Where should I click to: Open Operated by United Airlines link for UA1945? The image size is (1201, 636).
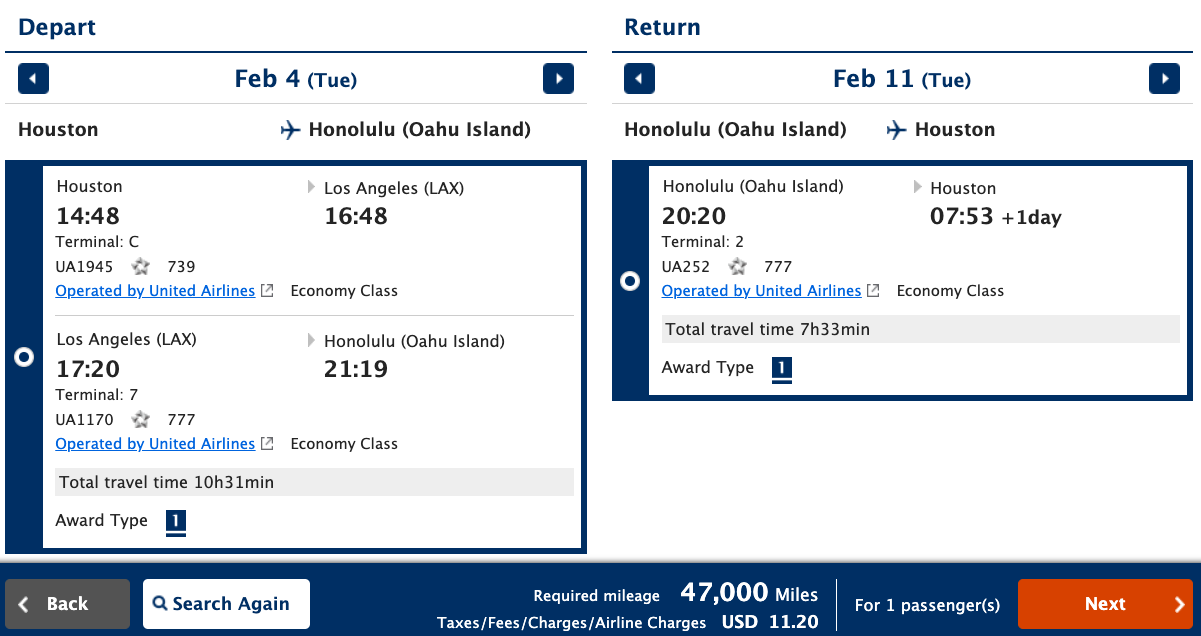tap(155, 291)
